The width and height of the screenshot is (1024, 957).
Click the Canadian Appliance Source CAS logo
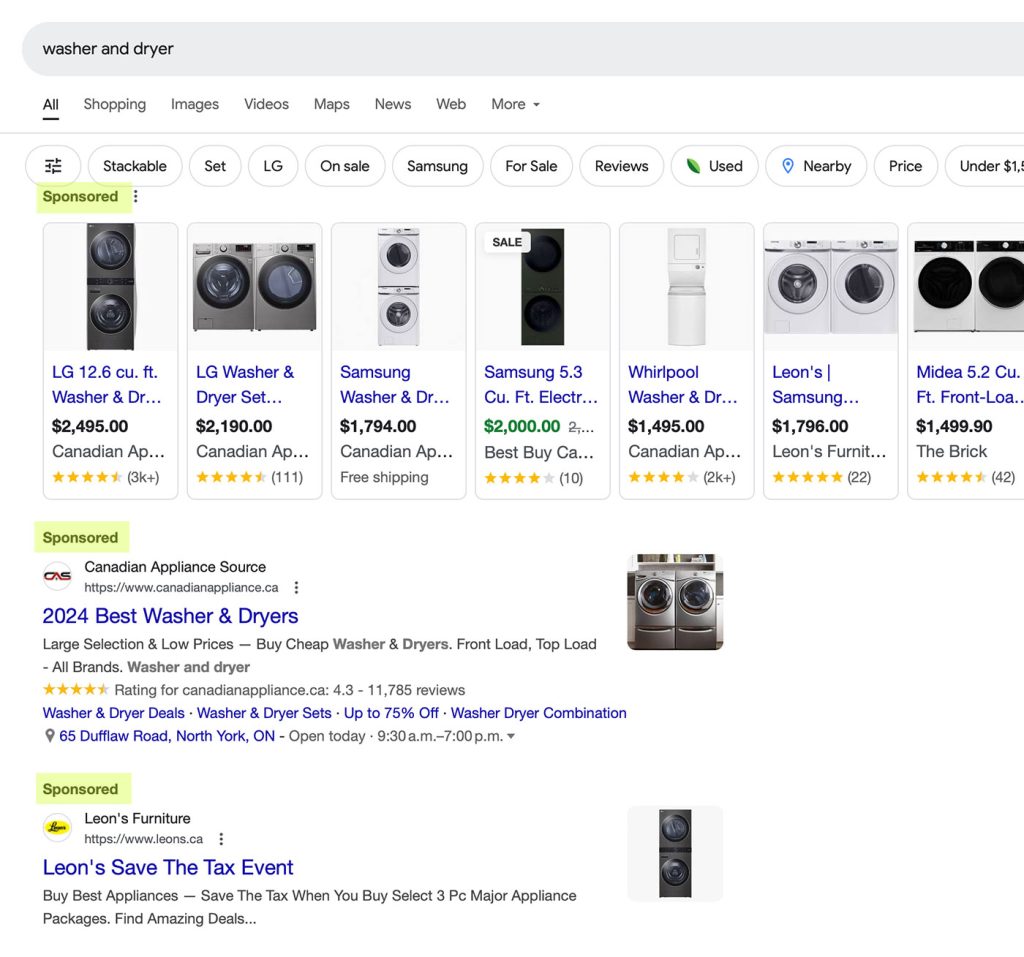tap(57, 576)
